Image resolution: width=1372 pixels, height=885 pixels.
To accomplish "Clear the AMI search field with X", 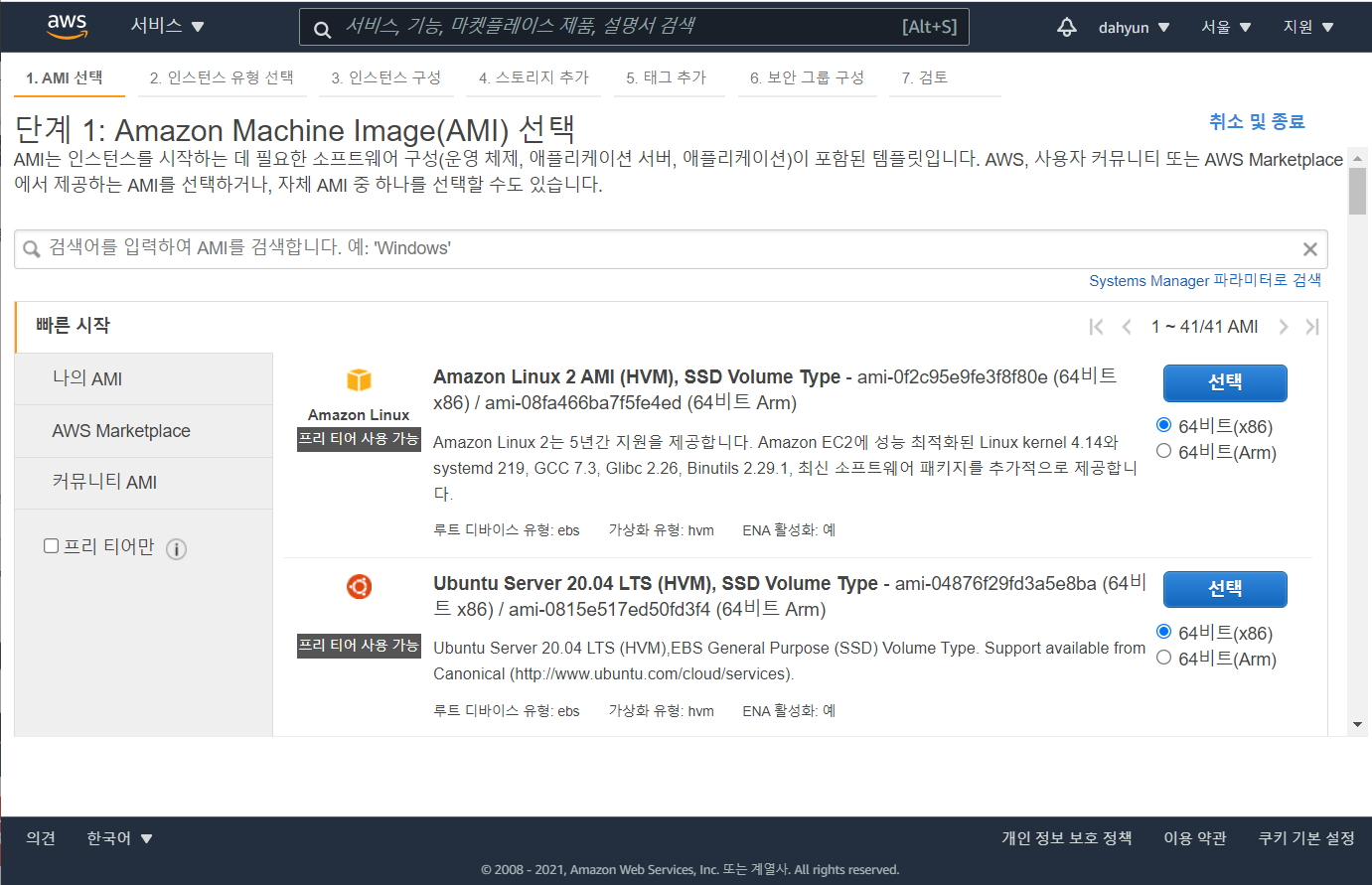I will point(1310,249).
